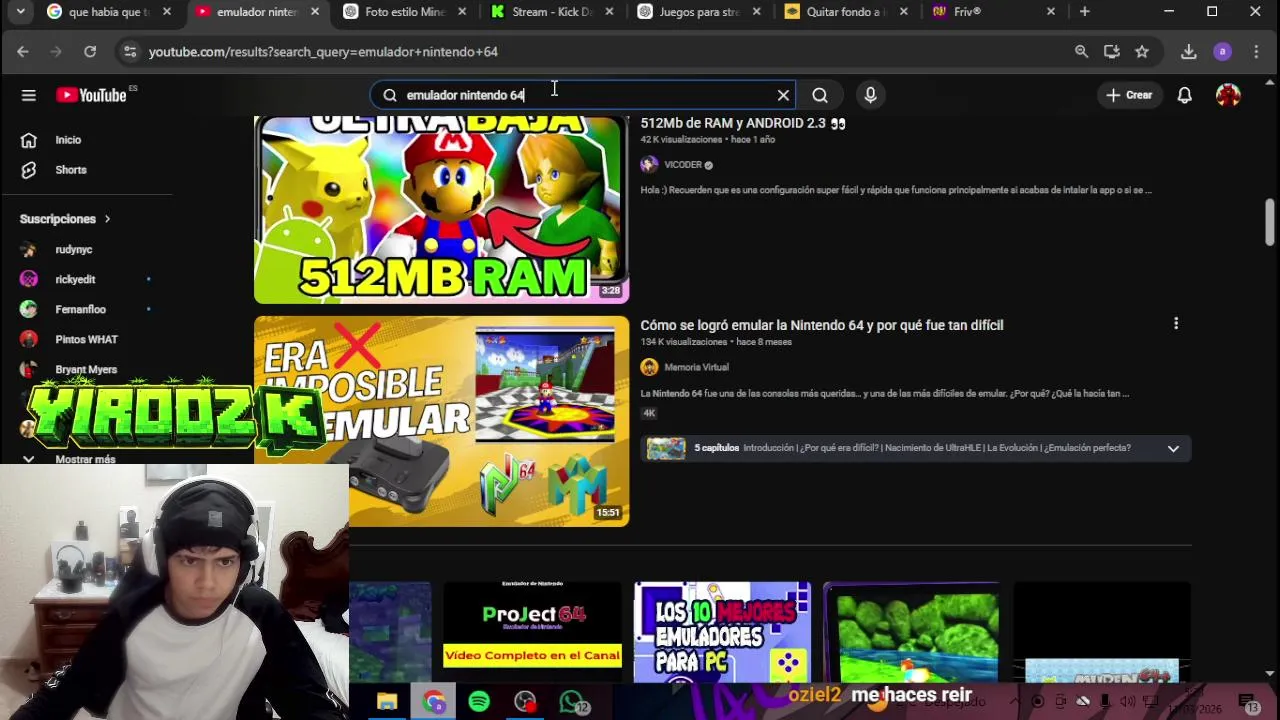Play the 512MB RAM thumbnail video
The width and height of the screenshot is (1280, 720).
[x=441, y=209]
